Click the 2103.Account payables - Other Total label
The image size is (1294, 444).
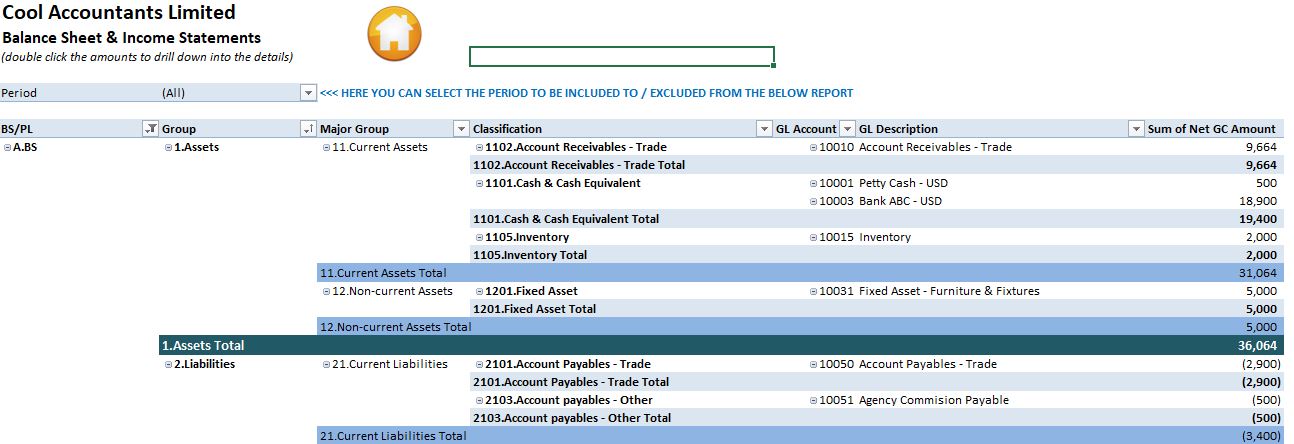pyautogui.click(x=572, y=418)
